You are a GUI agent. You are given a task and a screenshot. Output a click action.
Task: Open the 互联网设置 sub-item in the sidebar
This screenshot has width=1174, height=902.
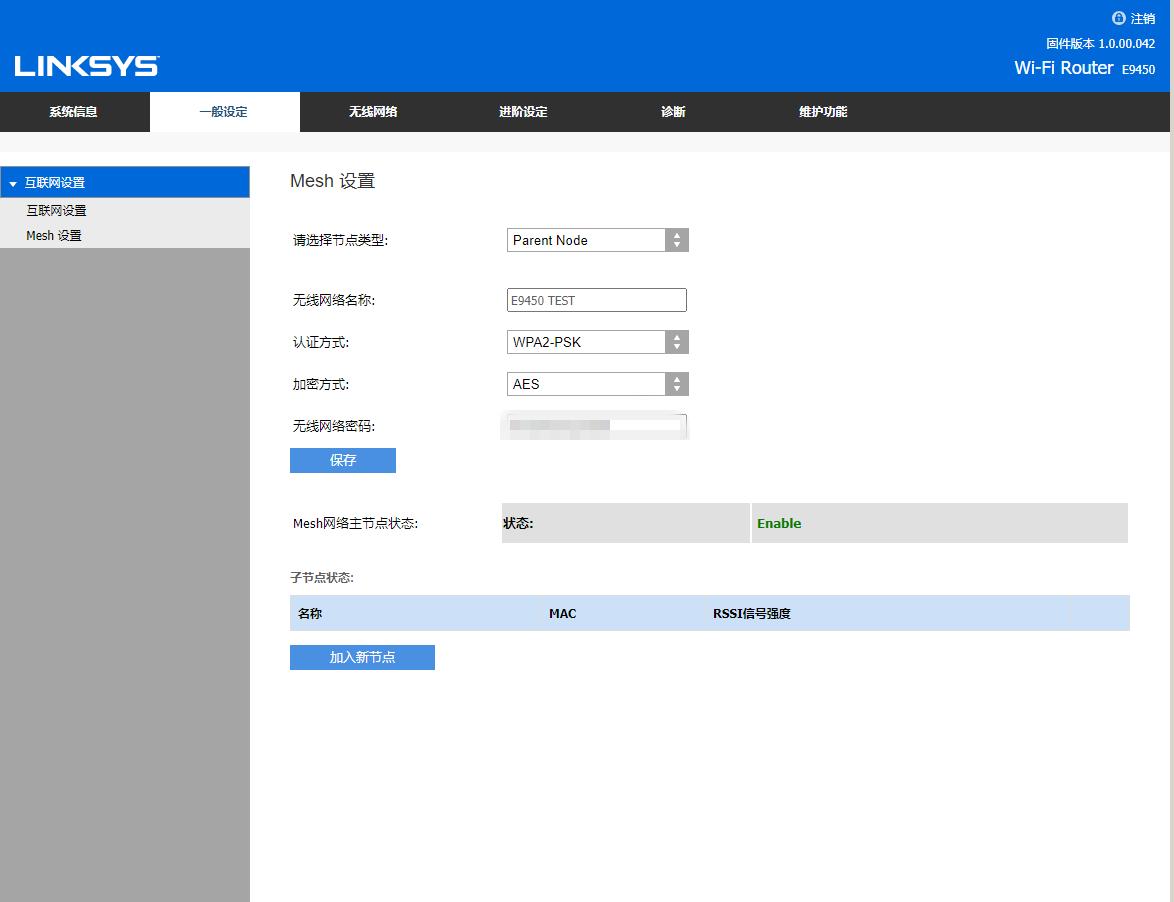[x=56, y=211]
